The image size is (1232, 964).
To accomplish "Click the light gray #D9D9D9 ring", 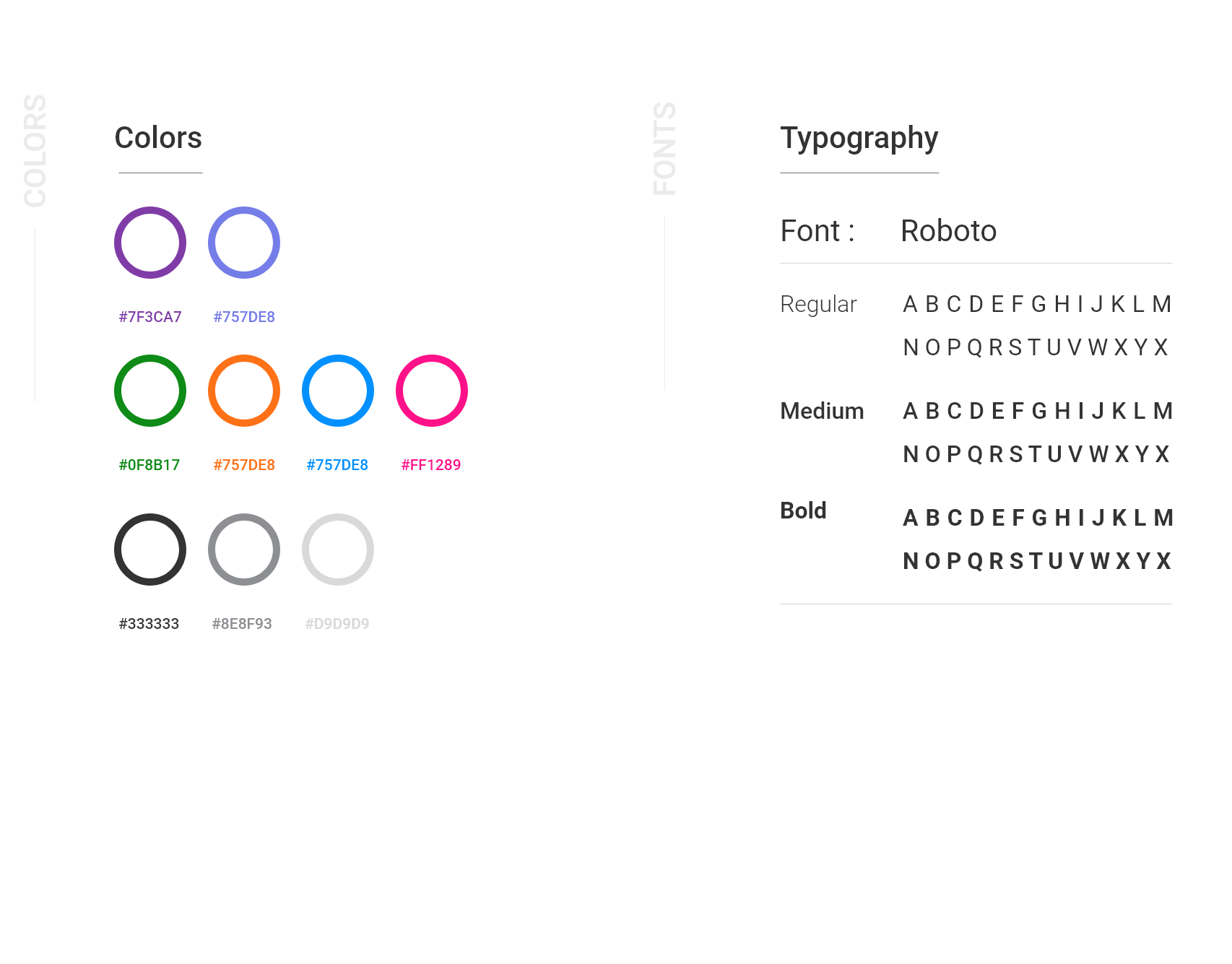I will (338, 550).
